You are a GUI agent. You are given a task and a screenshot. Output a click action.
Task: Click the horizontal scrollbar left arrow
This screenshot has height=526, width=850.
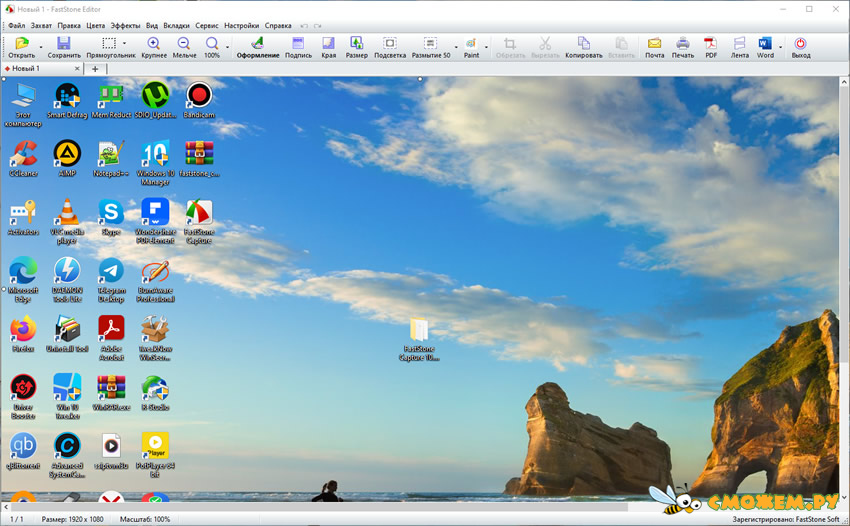(6, 507)
